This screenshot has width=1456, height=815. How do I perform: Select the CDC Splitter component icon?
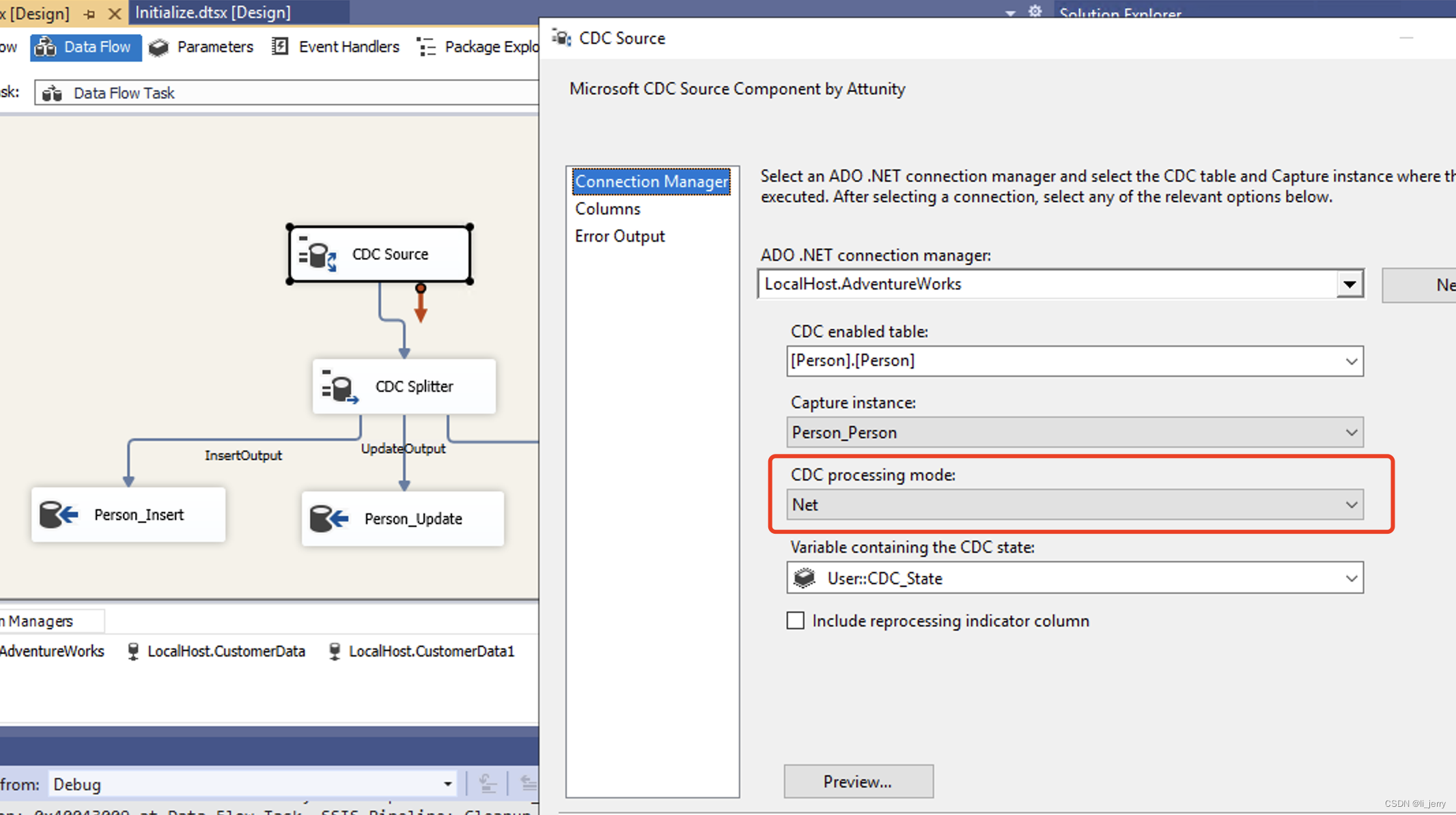click(339, 387)
